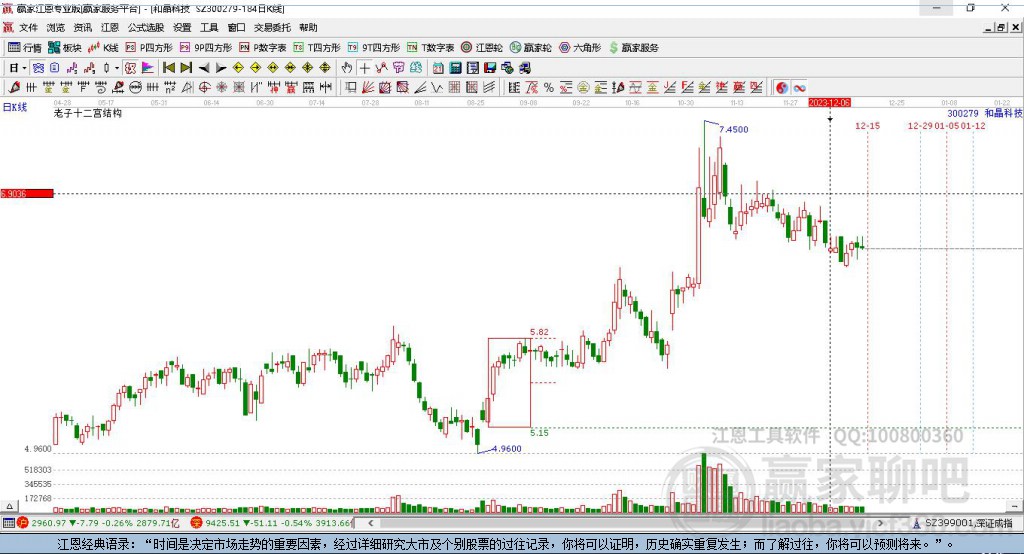Open the 窗口 menu
1024x554 pixels.
pyautogui.click(x=236, y=27)
